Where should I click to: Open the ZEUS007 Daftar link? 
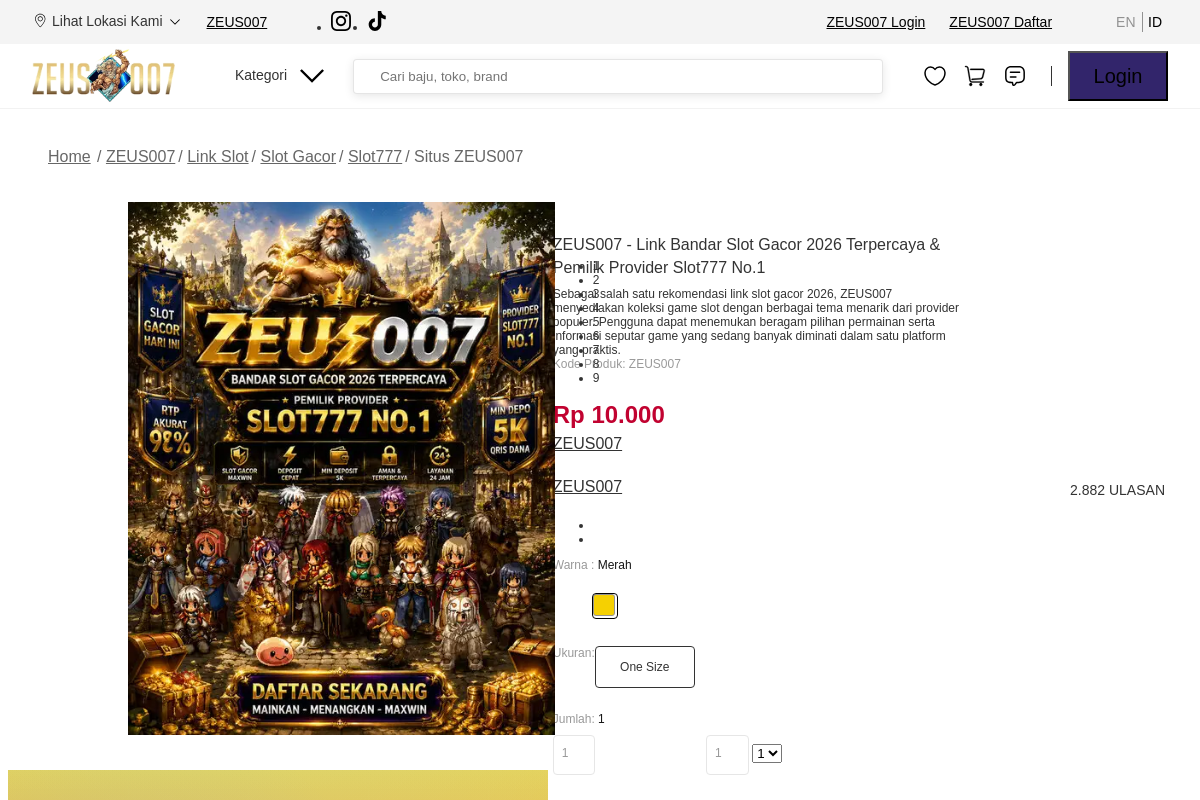[1000, 22]
